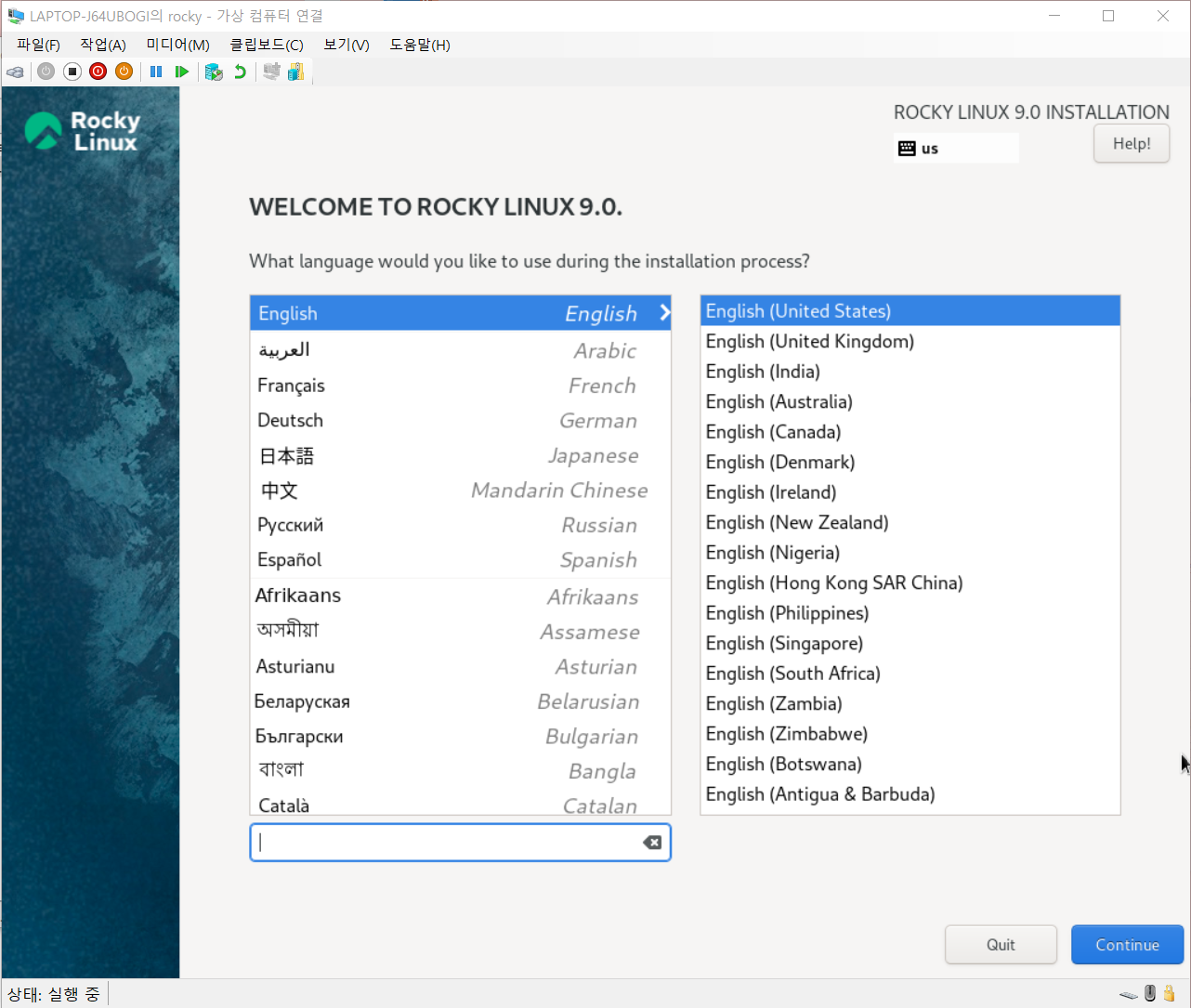Select English (New Zealand) locale
Viewport: 1191px width, 1008px height.
click(910, 522)
